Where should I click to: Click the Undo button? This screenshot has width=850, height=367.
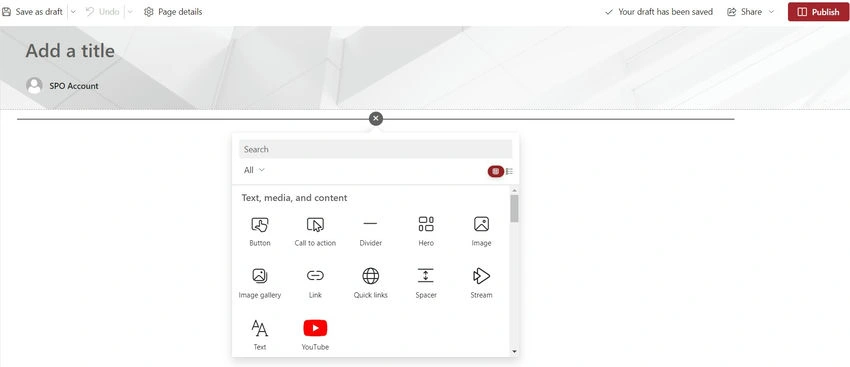(102, 11)
